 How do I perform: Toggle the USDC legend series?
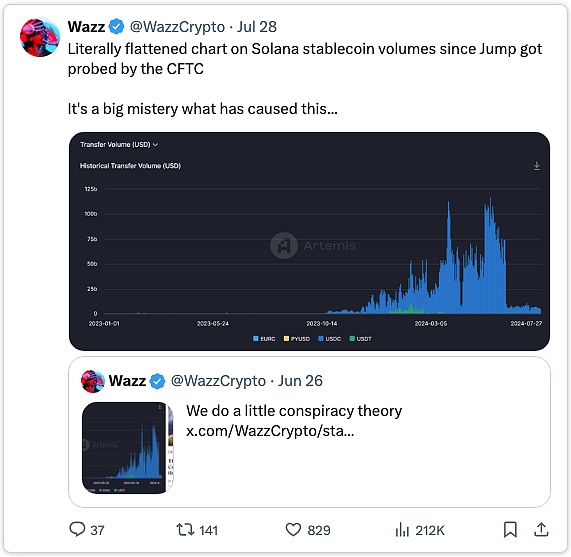click(x=329, y=339)
